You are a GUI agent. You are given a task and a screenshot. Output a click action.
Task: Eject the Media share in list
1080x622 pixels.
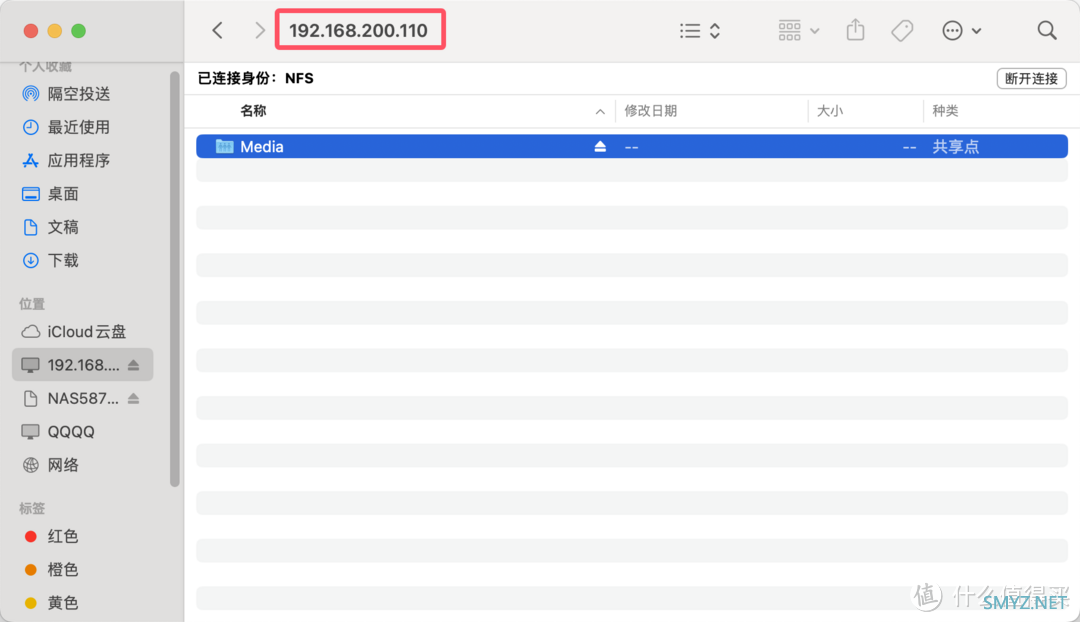pyautogui.click(x=600, y=147)
